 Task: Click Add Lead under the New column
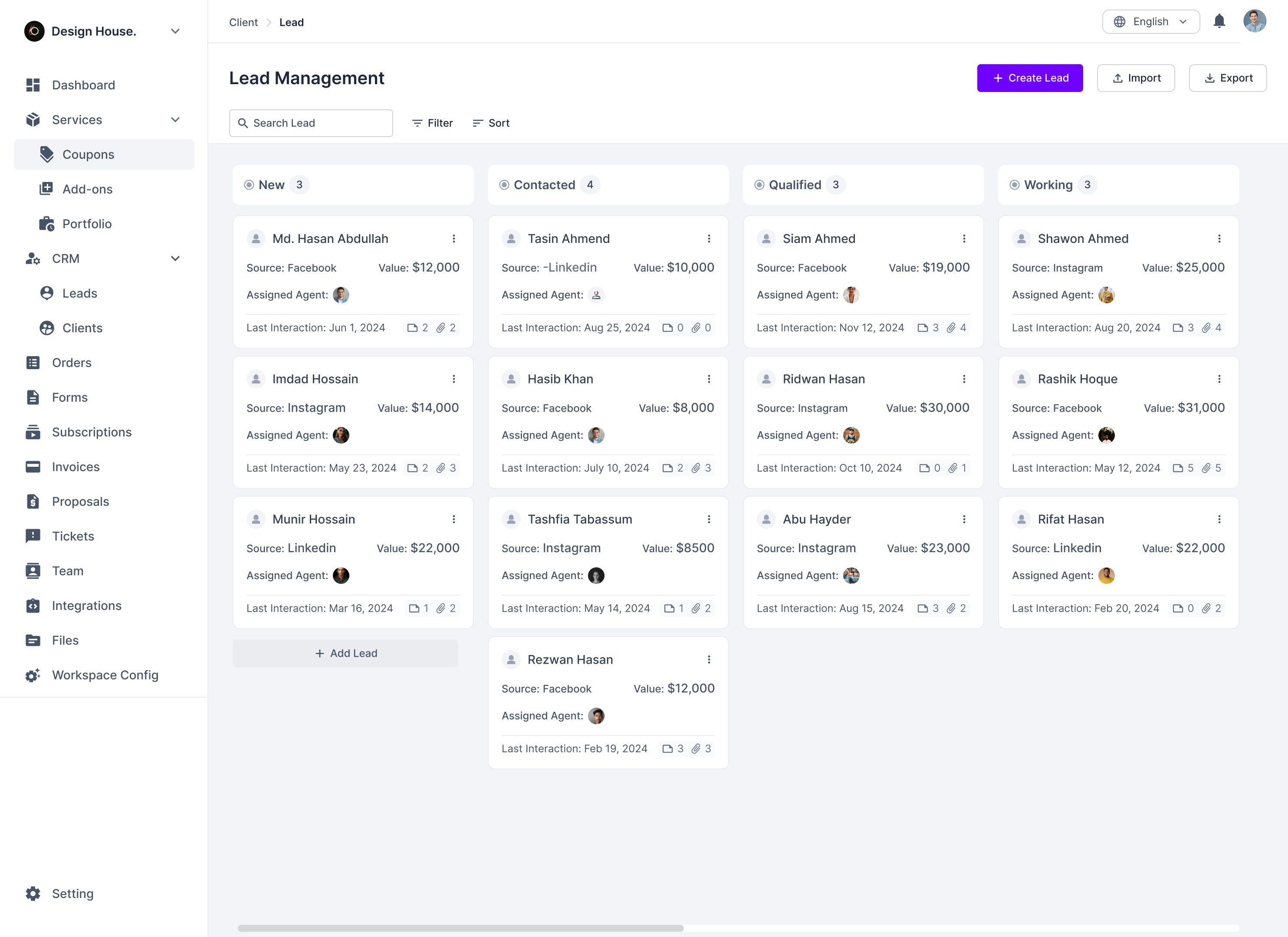[345, 653]
